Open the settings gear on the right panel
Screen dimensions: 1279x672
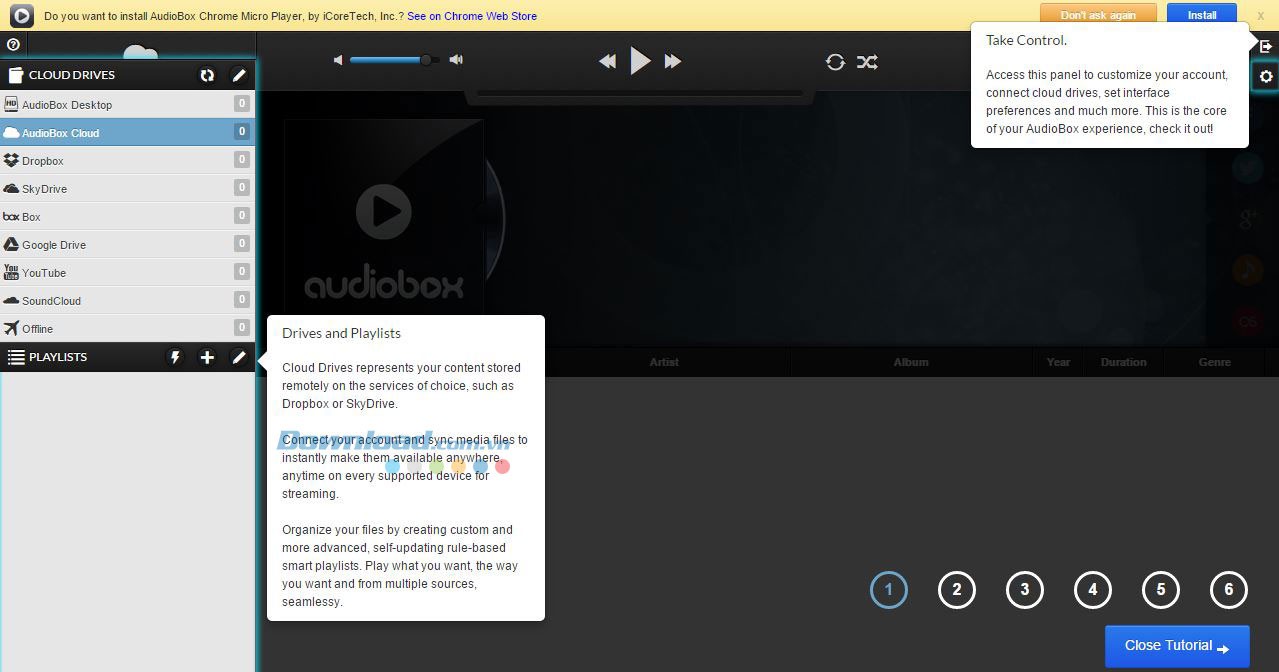click(1265, 76)
